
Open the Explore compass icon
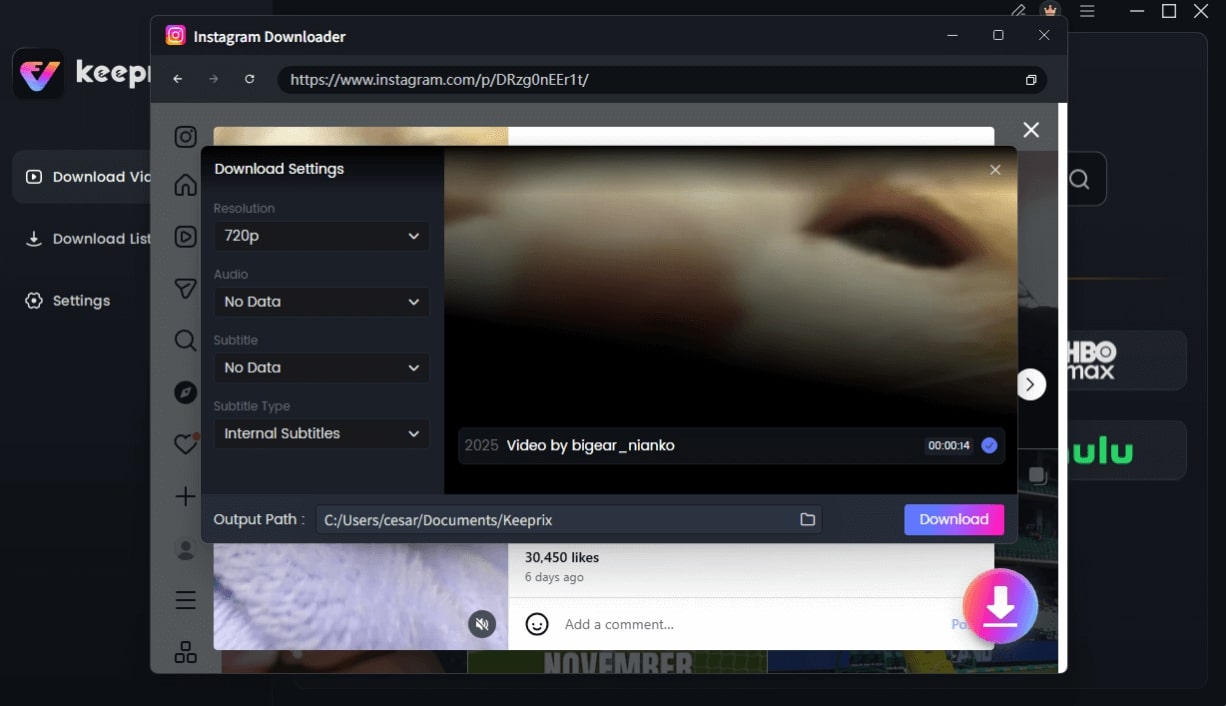pos(185,392)
